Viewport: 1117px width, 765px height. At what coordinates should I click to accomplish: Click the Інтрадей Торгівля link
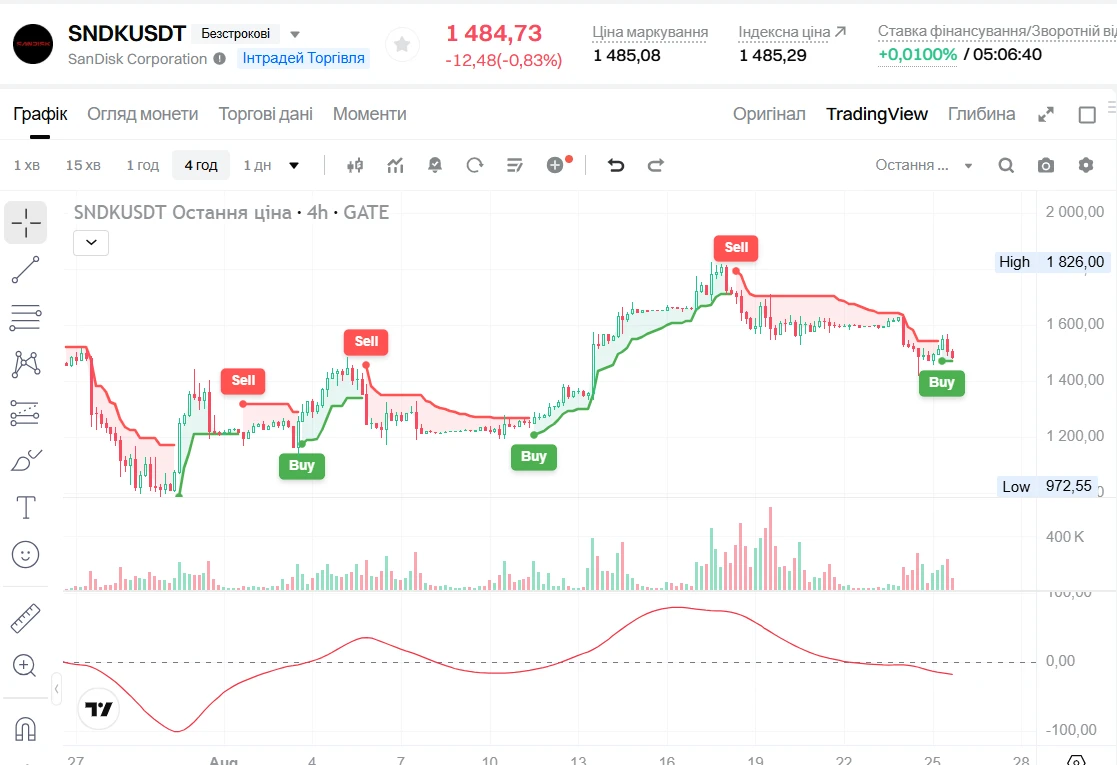(303, 58)
